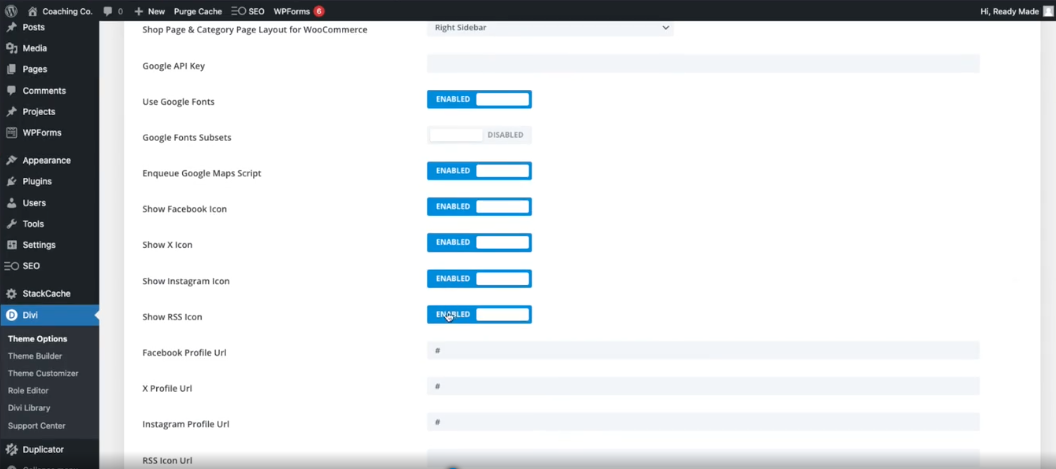
Task: Click the Google API Key input field
Action: pyautogui.click(x=703, y=63)
